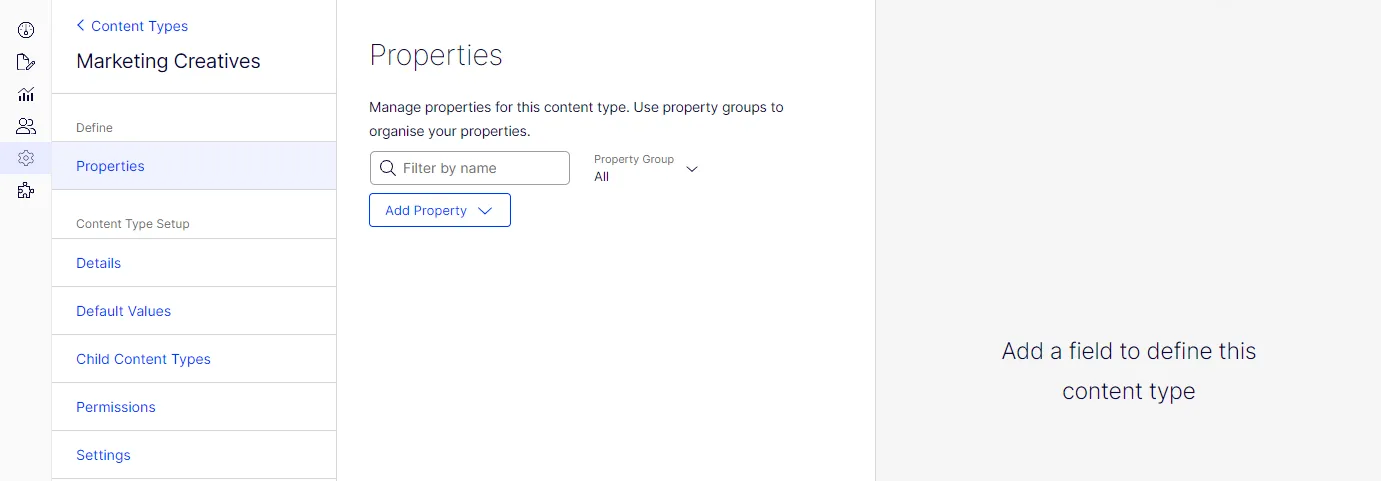Viewport: 1381px width, 481px height.
Task: Click the Marketing Creatives title
Action: (x=168, y=61)
